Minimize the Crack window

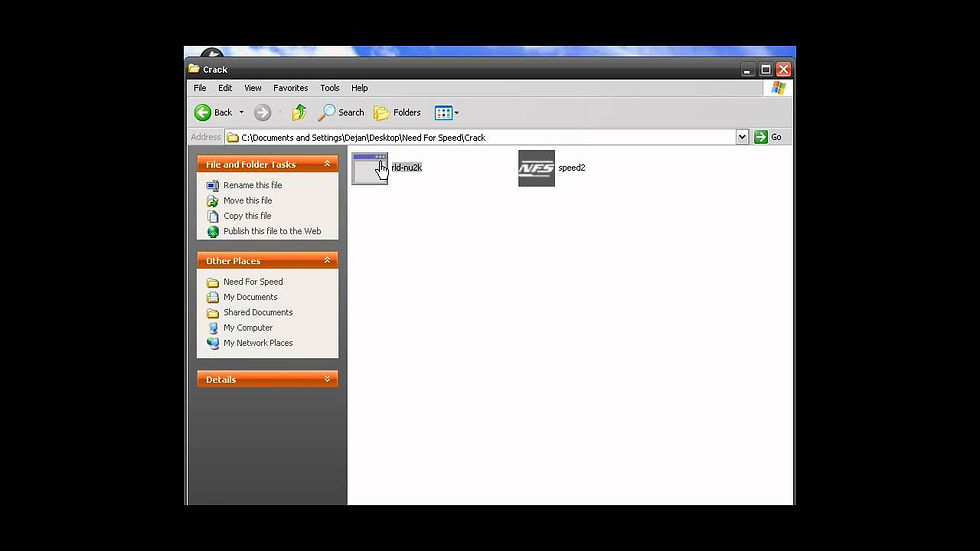click(747, 69)
